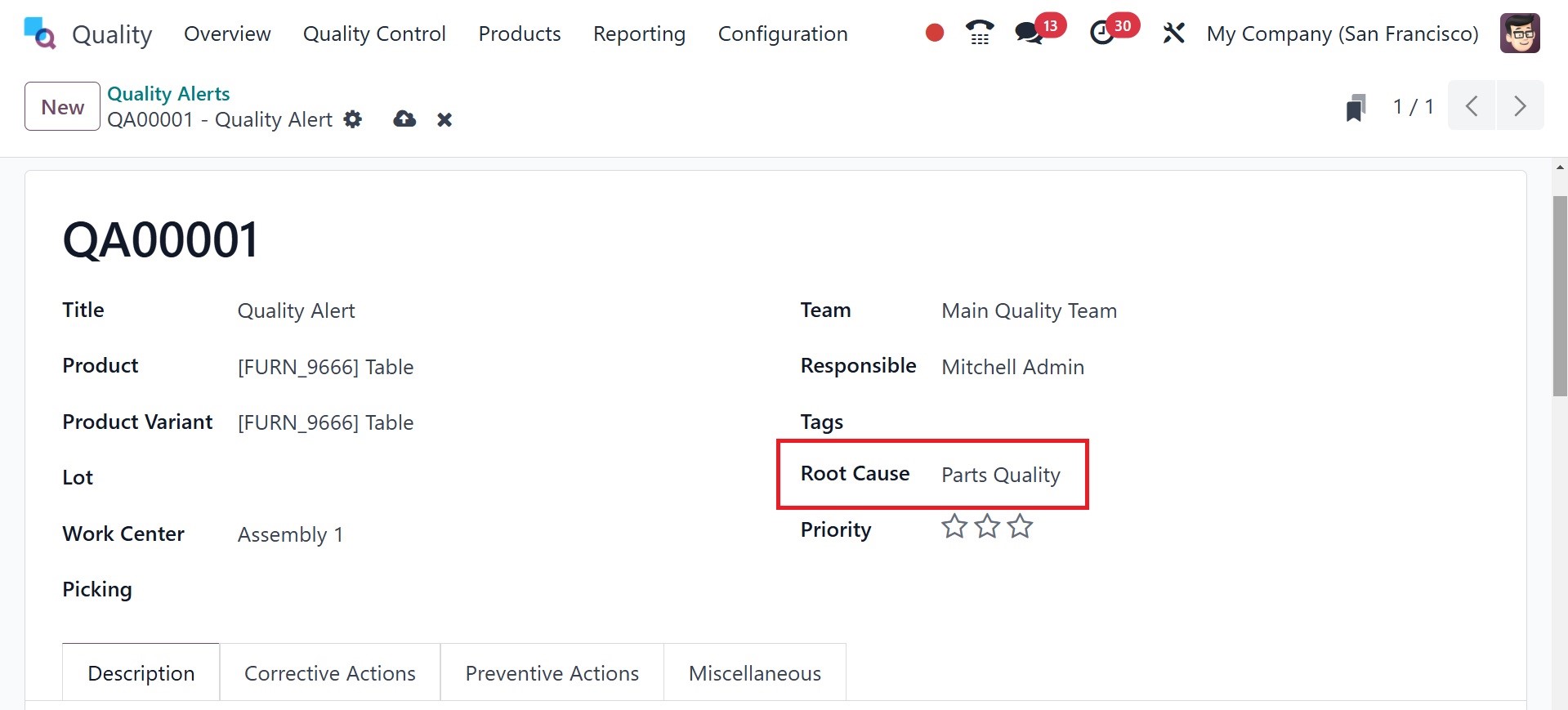The height and width of the screenshot is (710, 1568).
Task: Open the Team selection field
Action: point(1029,311)
